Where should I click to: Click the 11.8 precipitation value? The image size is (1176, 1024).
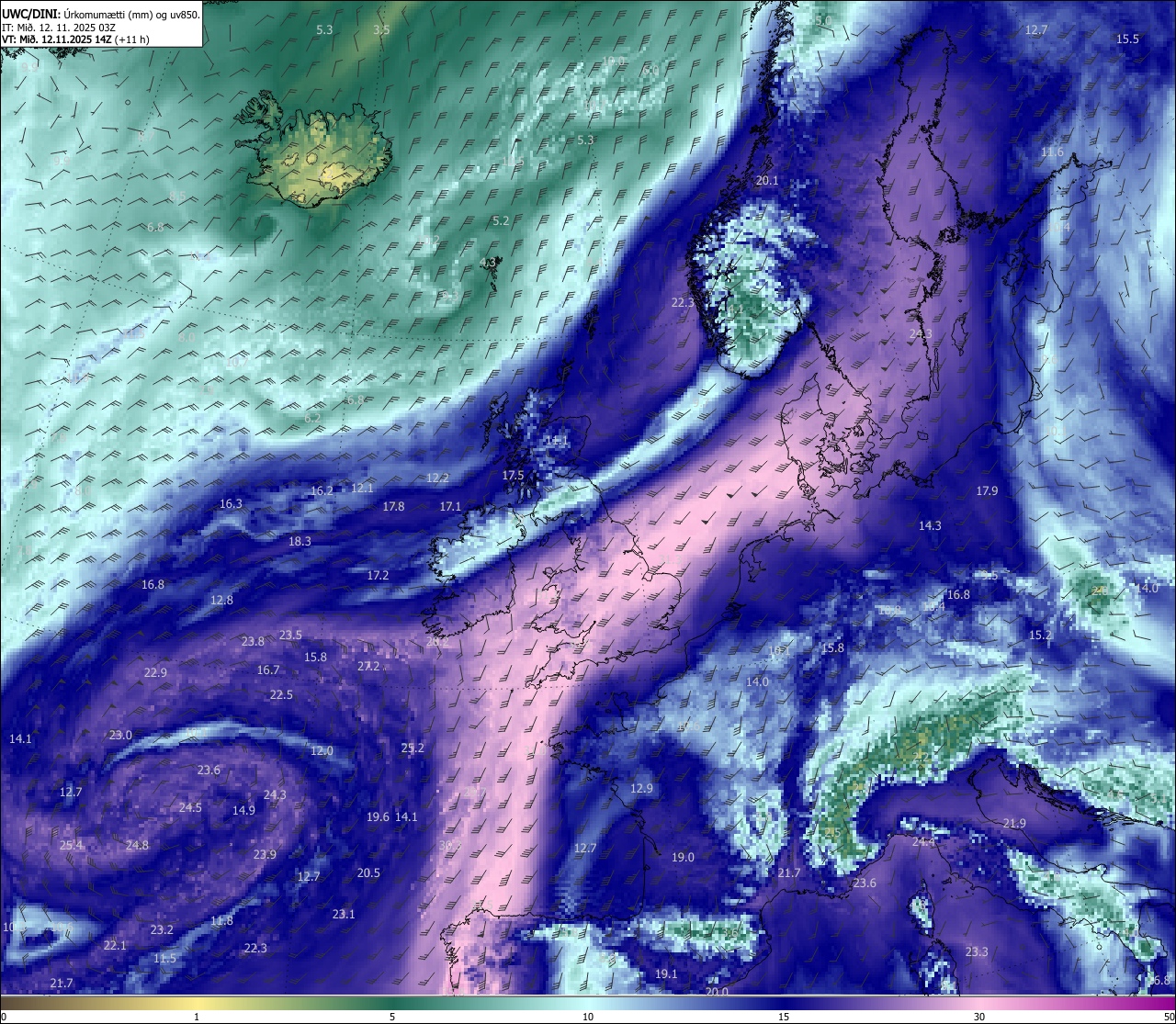[x=221, y=920]
